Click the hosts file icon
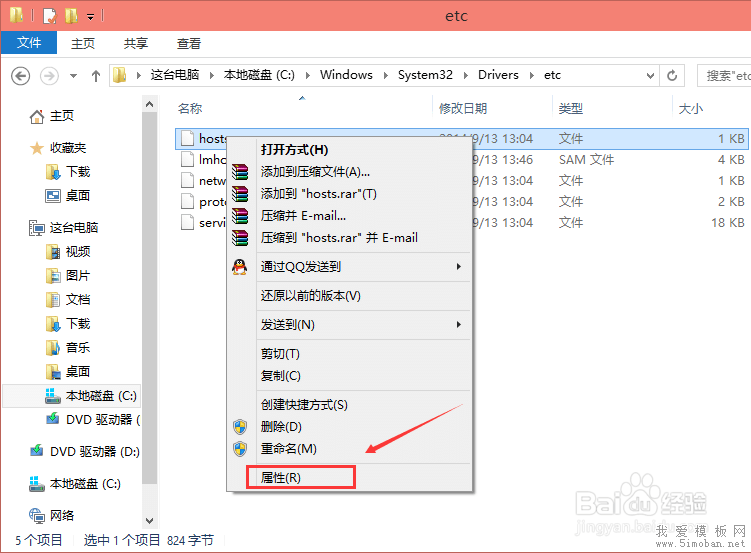The height and width of the screenshot is (553, 751). 185,139
